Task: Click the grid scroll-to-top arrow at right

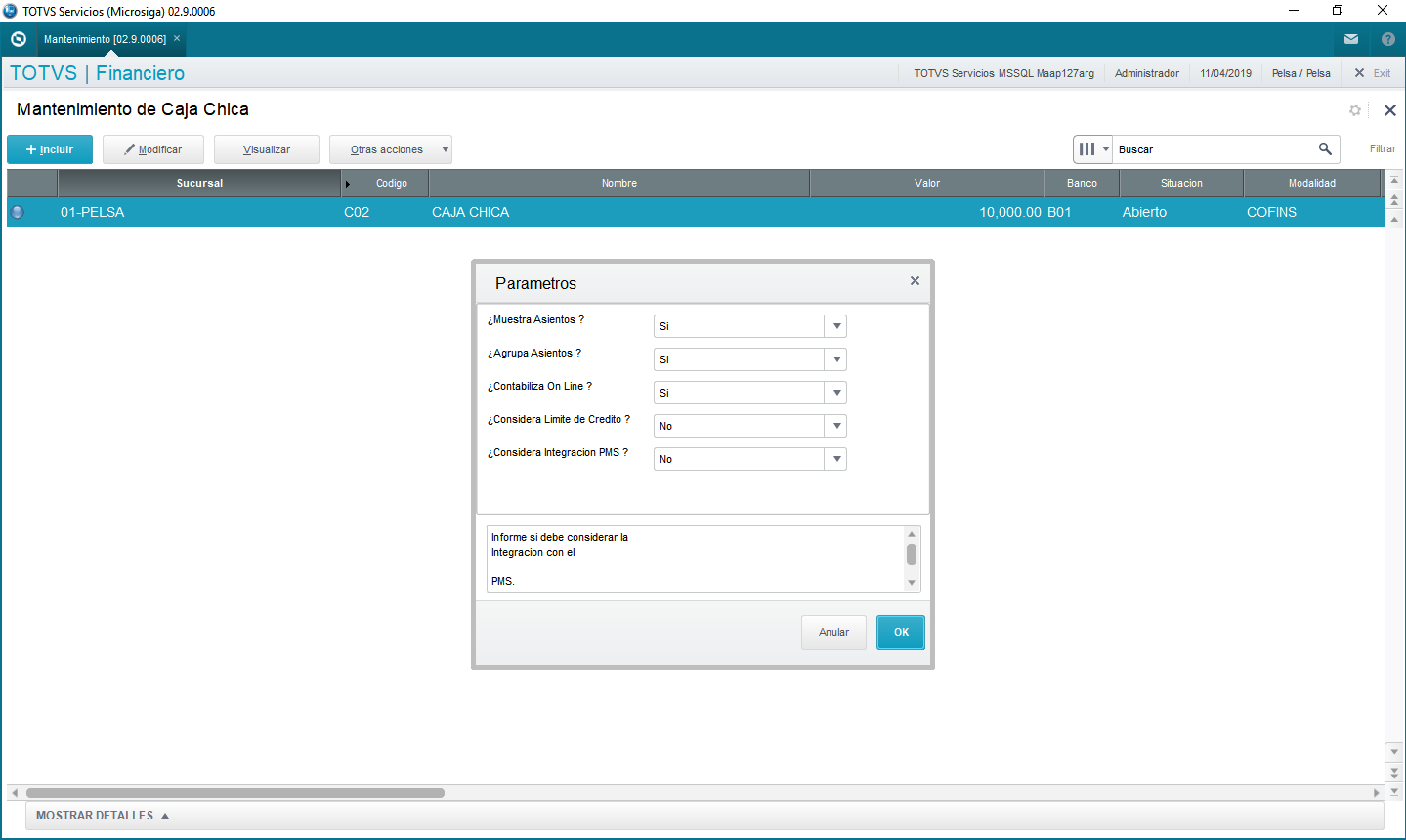Action: pyautogui.click(x=1394, y=180)
